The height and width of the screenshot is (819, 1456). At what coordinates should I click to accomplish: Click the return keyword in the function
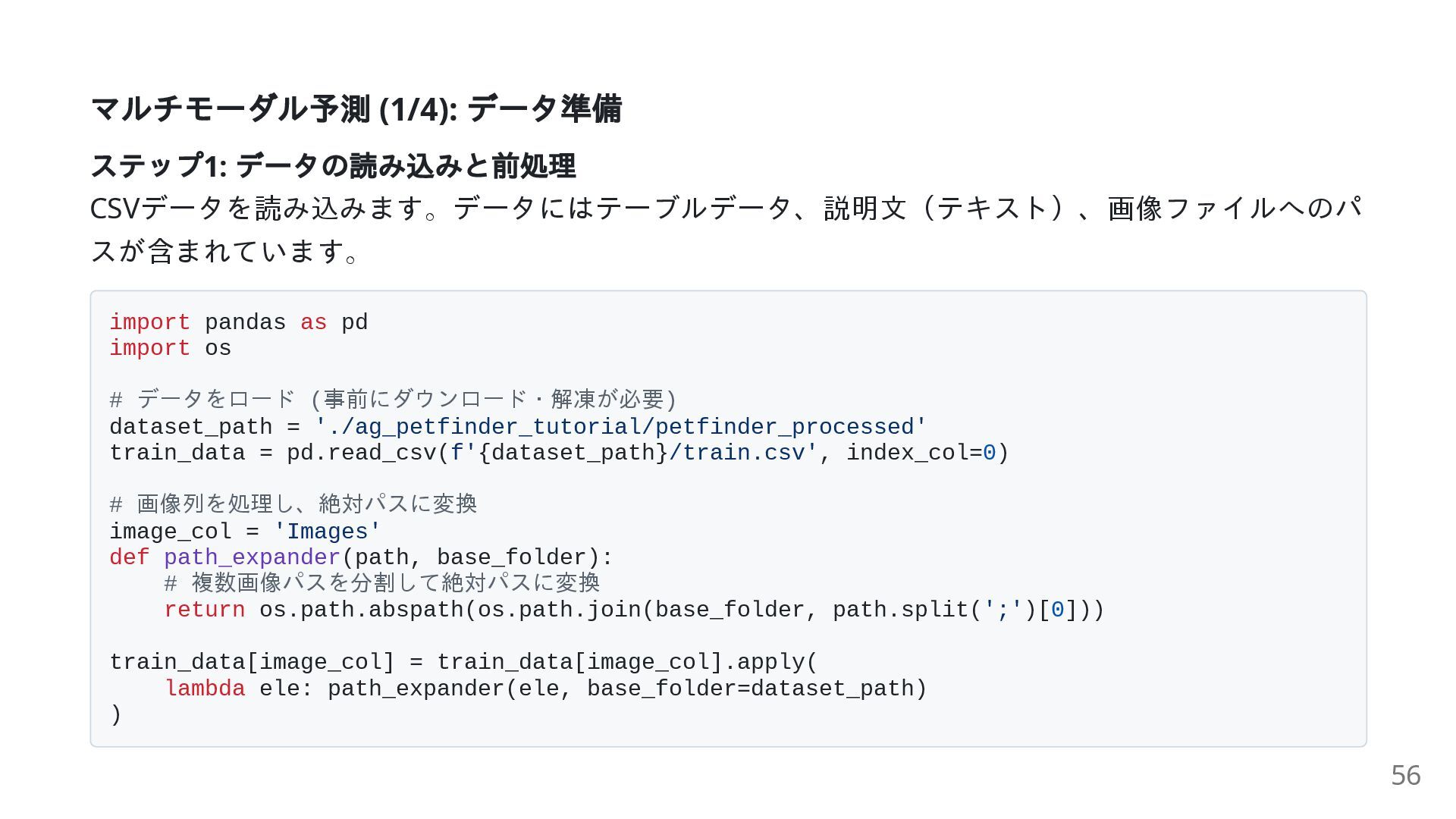coord(205,610)
